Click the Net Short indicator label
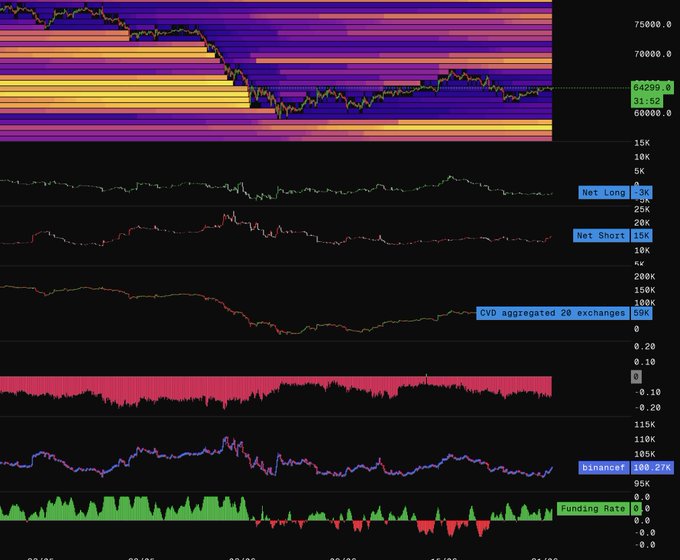Viewport: 680px width, 560px height. pyautogui.click(x=601, y=236)
